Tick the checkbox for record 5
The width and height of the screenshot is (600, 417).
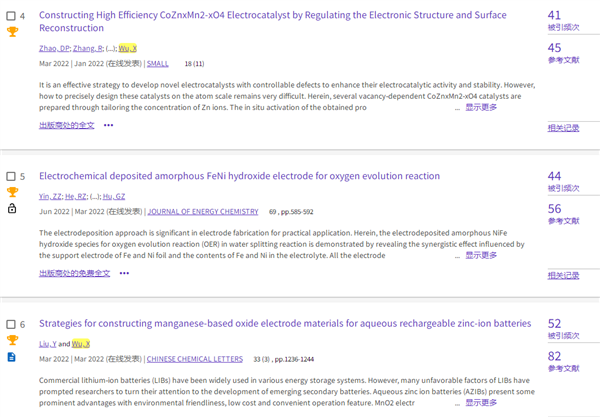point(10,176)
